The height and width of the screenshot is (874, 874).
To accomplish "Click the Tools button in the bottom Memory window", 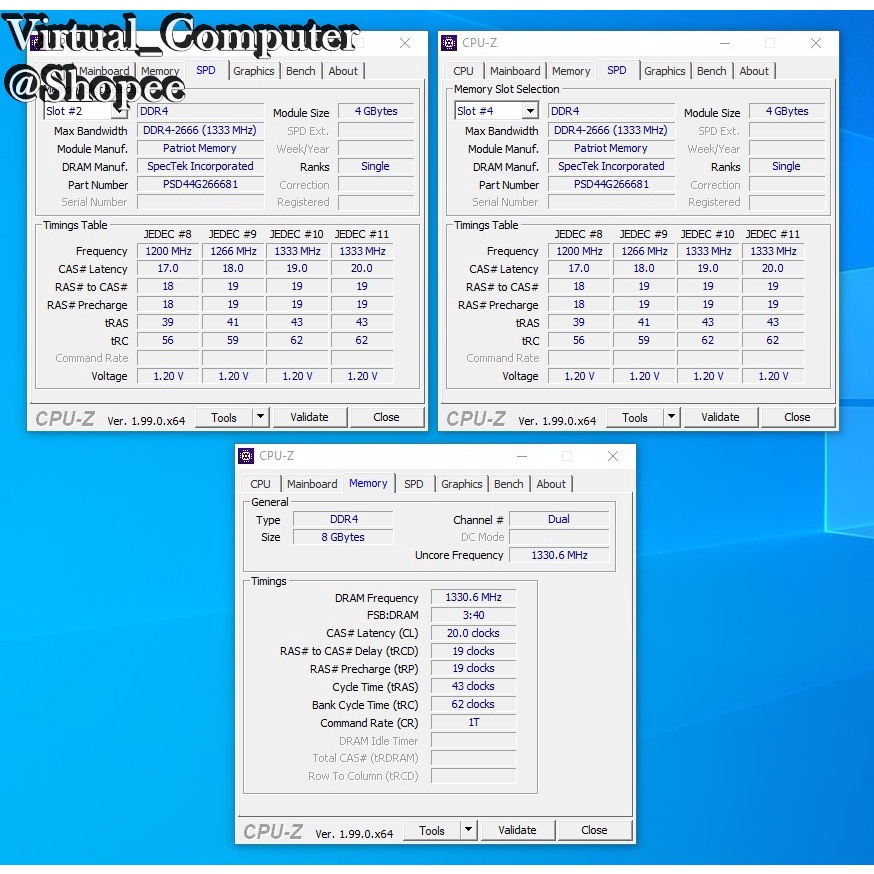I will click(x=432, y=830).
